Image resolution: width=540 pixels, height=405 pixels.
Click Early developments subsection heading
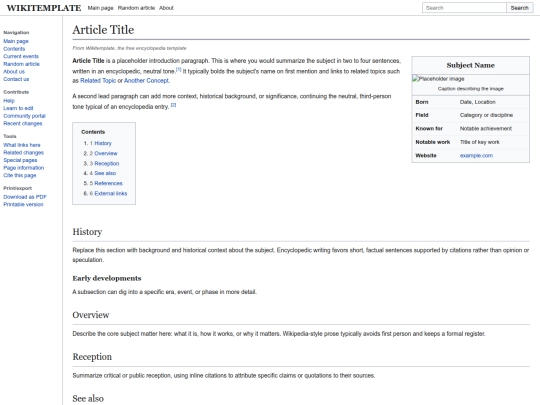(107, 278)
